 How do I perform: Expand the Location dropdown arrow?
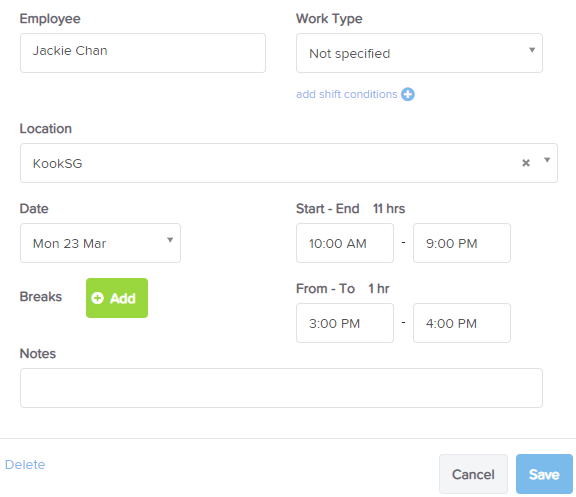(547, 160)
